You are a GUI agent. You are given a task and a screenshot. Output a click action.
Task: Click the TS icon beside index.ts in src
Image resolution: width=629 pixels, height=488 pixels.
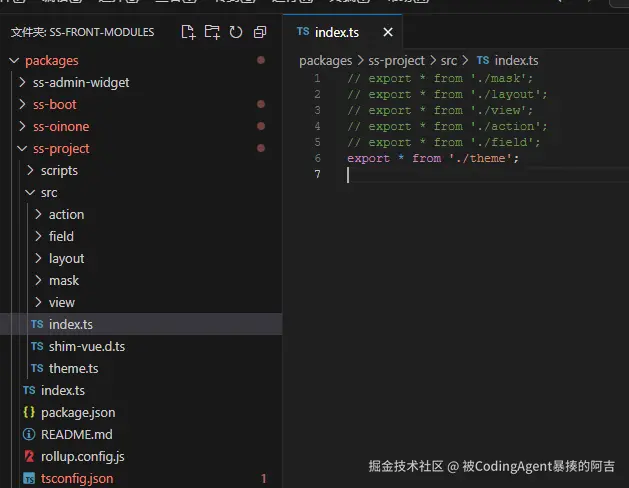(x=37, y=324)
